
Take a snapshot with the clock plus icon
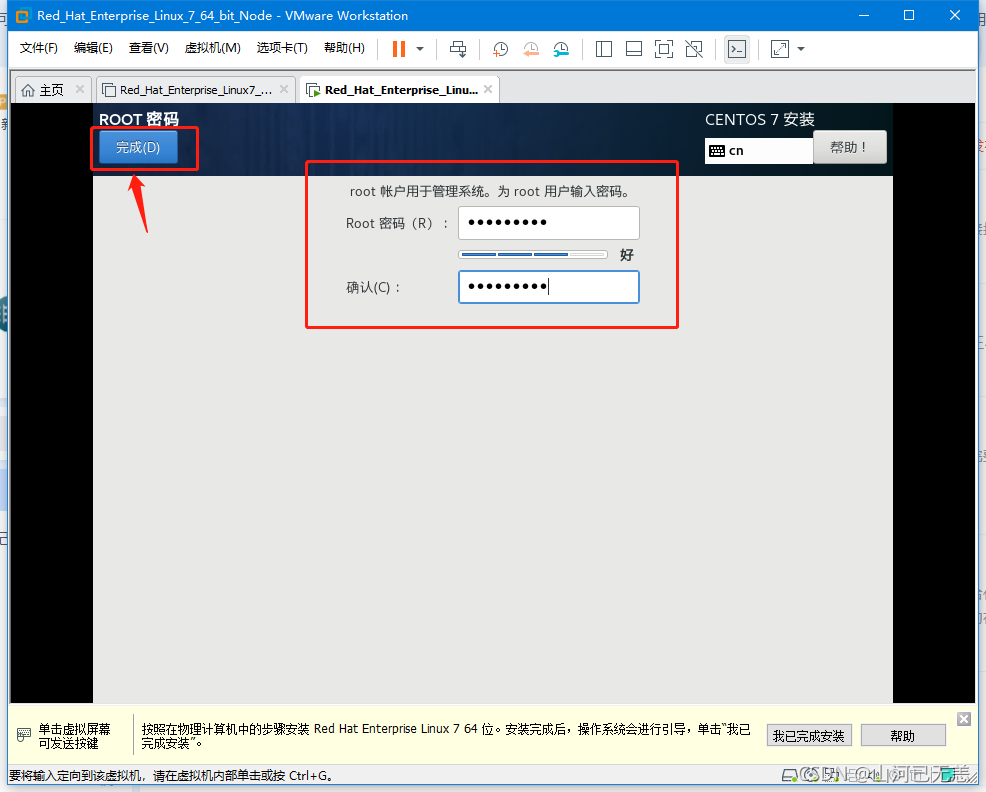[x=501, y=49]
